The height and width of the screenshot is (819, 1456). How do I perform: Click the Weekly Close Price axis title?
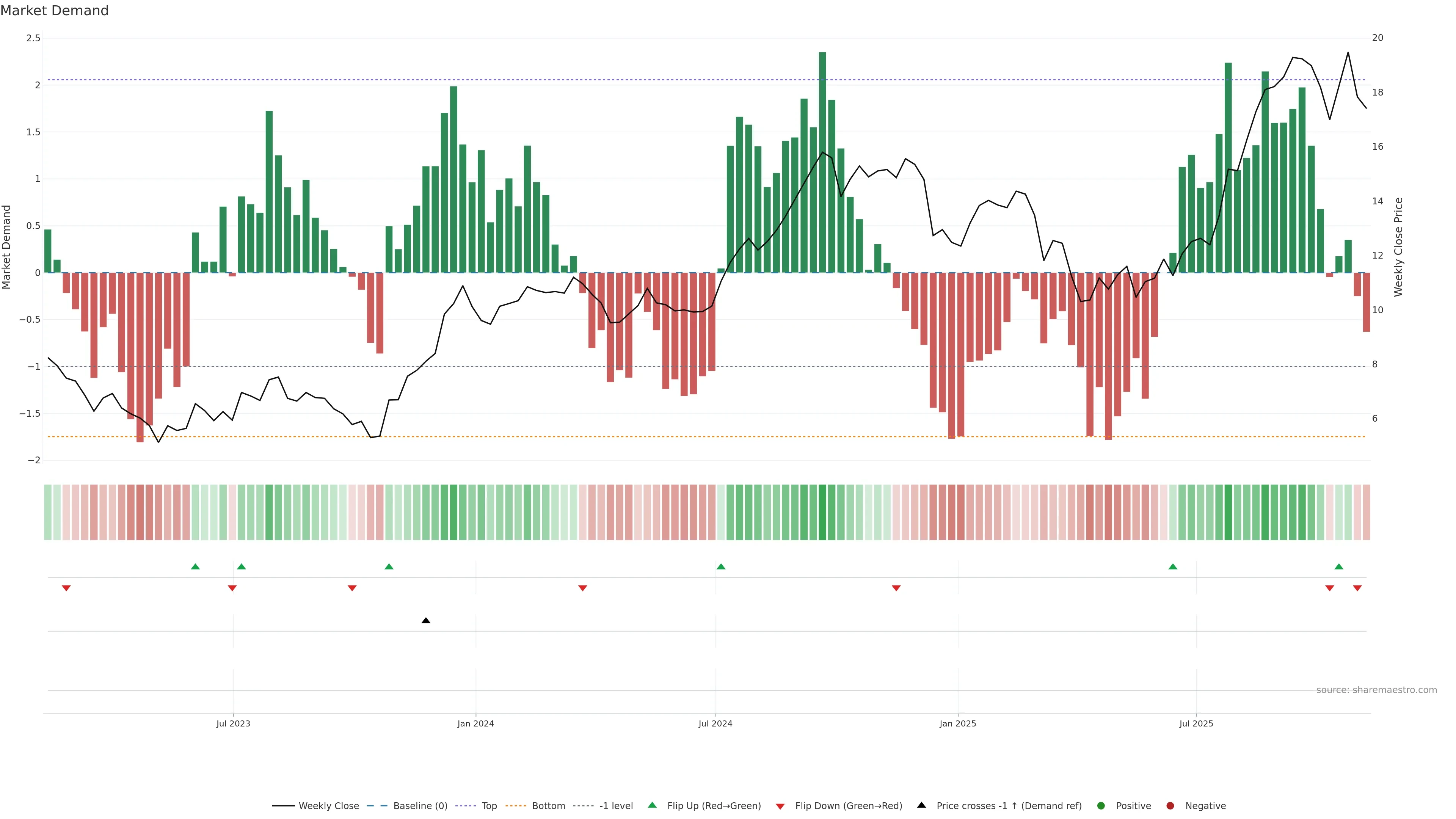point(1398,247)
